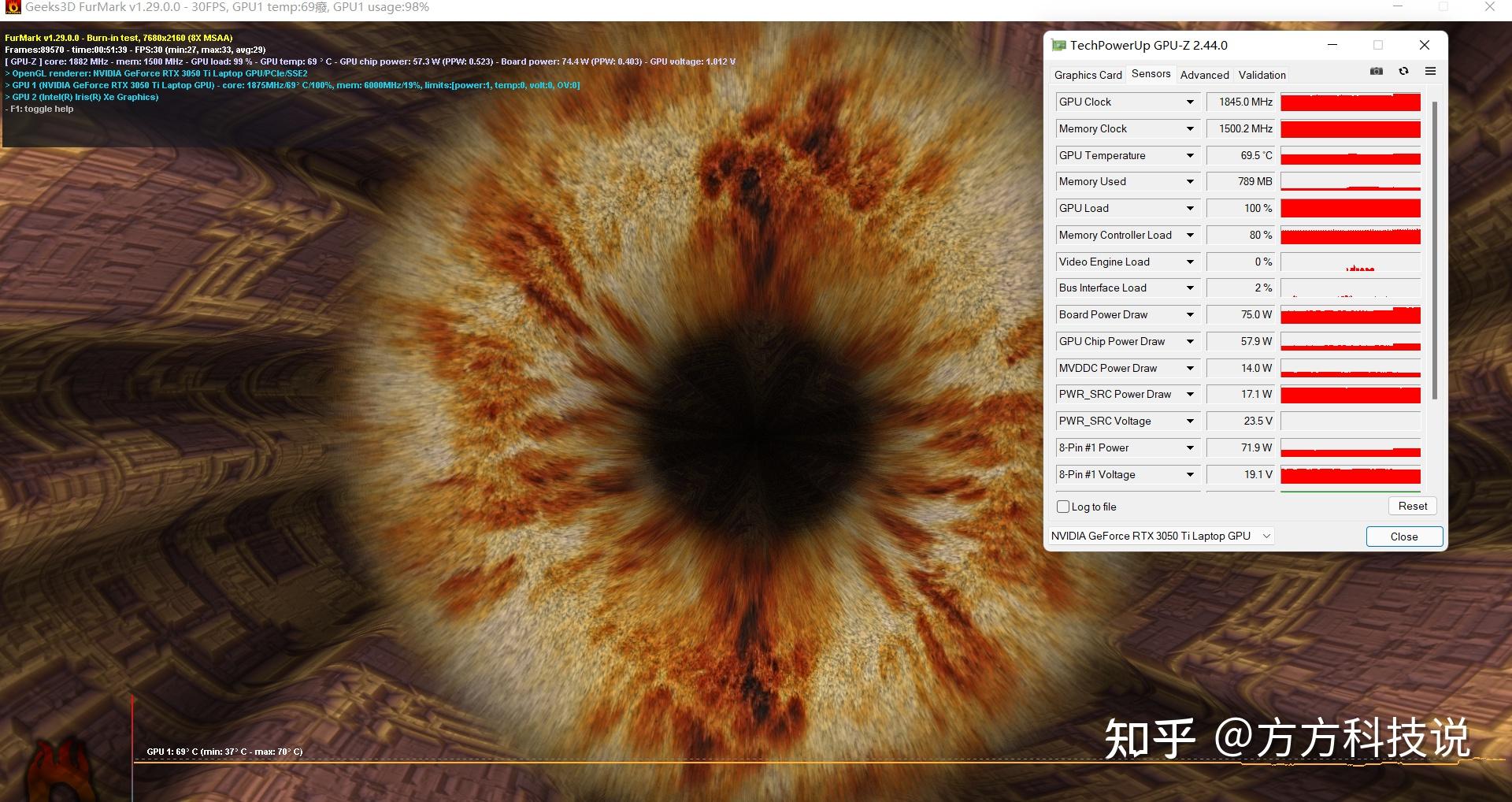Click the Reset button
This screenshot has height=802, width=1512.
pyautogui.click(x=1413, y=507)
